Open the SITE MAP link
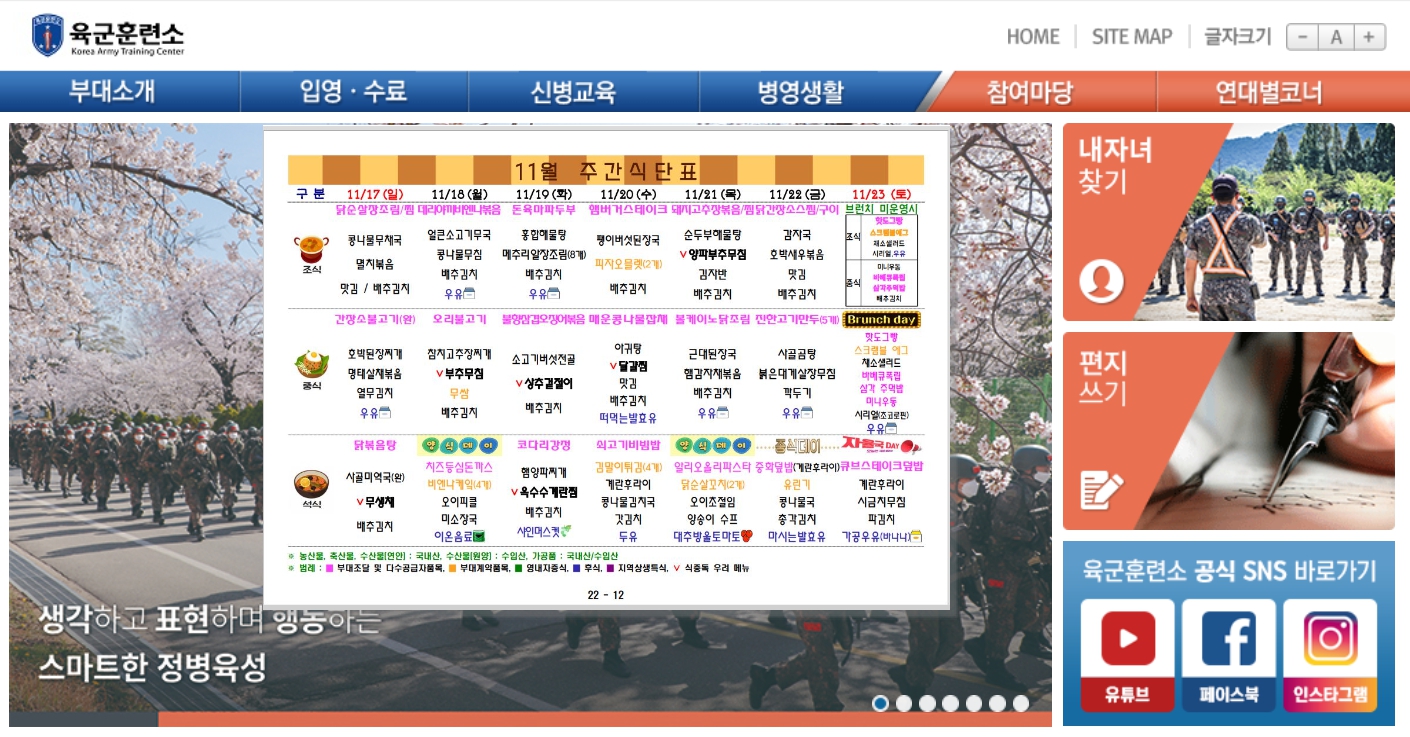This screenshot has width=1410, height=737. click(x=1132, y=37)
